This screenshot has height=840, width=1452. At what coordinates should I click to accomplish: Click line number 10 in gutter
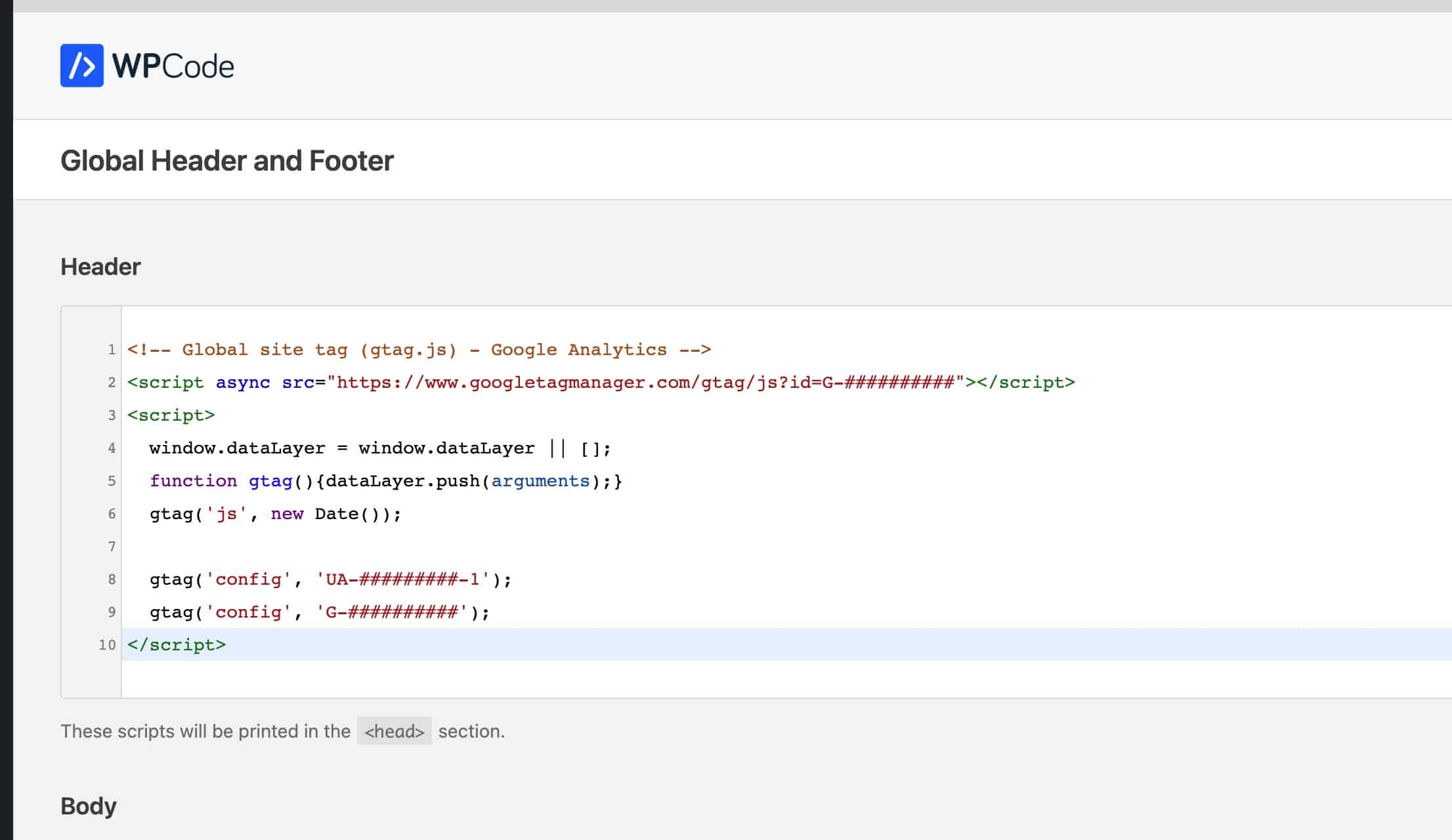pyautogui.click(x=107, y=645)
